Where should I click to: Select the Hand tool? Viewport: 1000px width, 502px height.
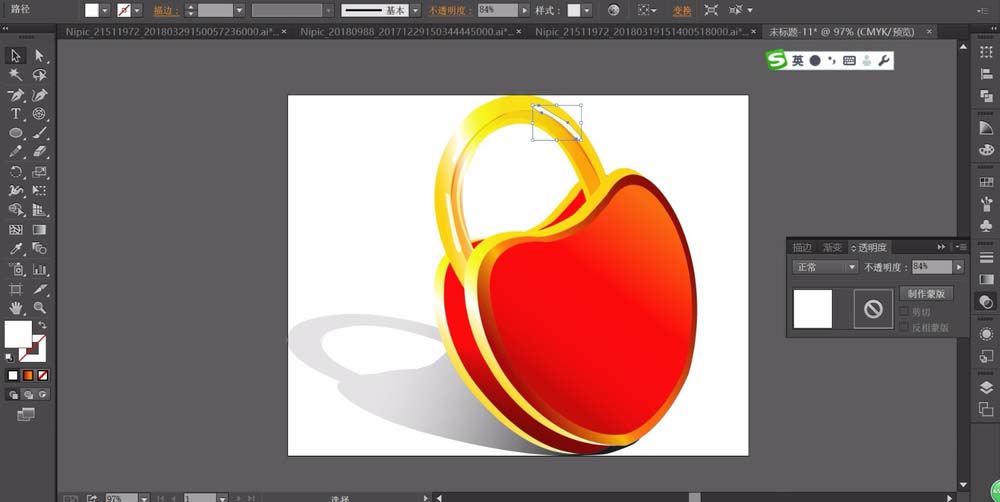[x=16, y=308]
